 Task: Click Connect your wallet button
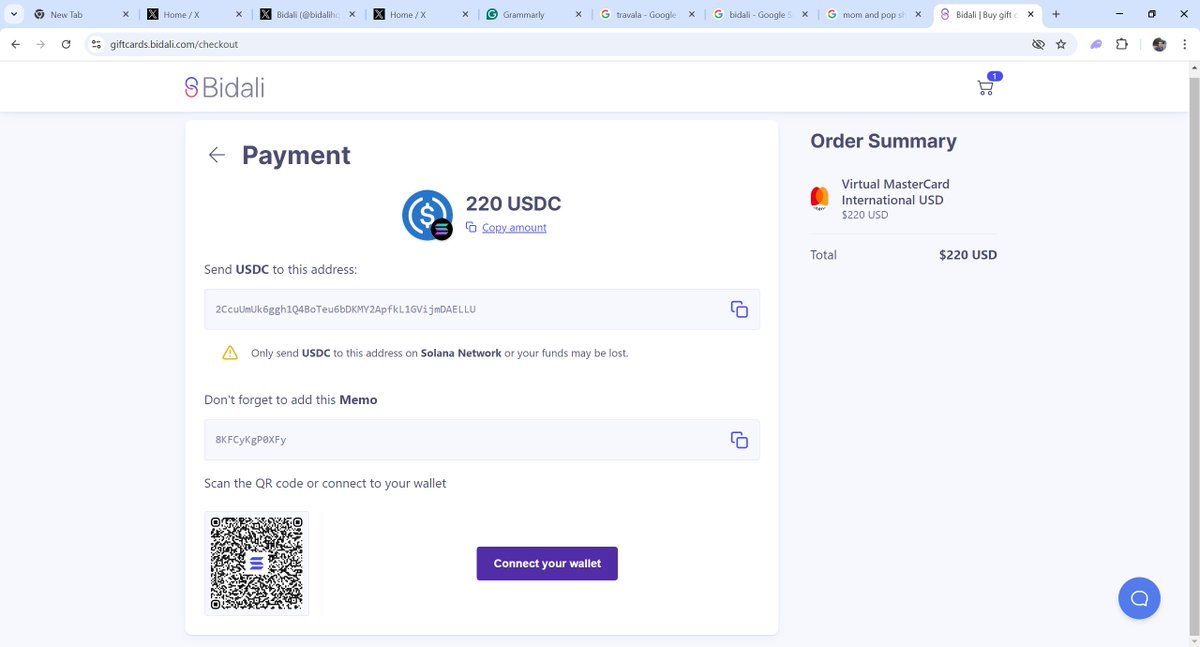547,563
